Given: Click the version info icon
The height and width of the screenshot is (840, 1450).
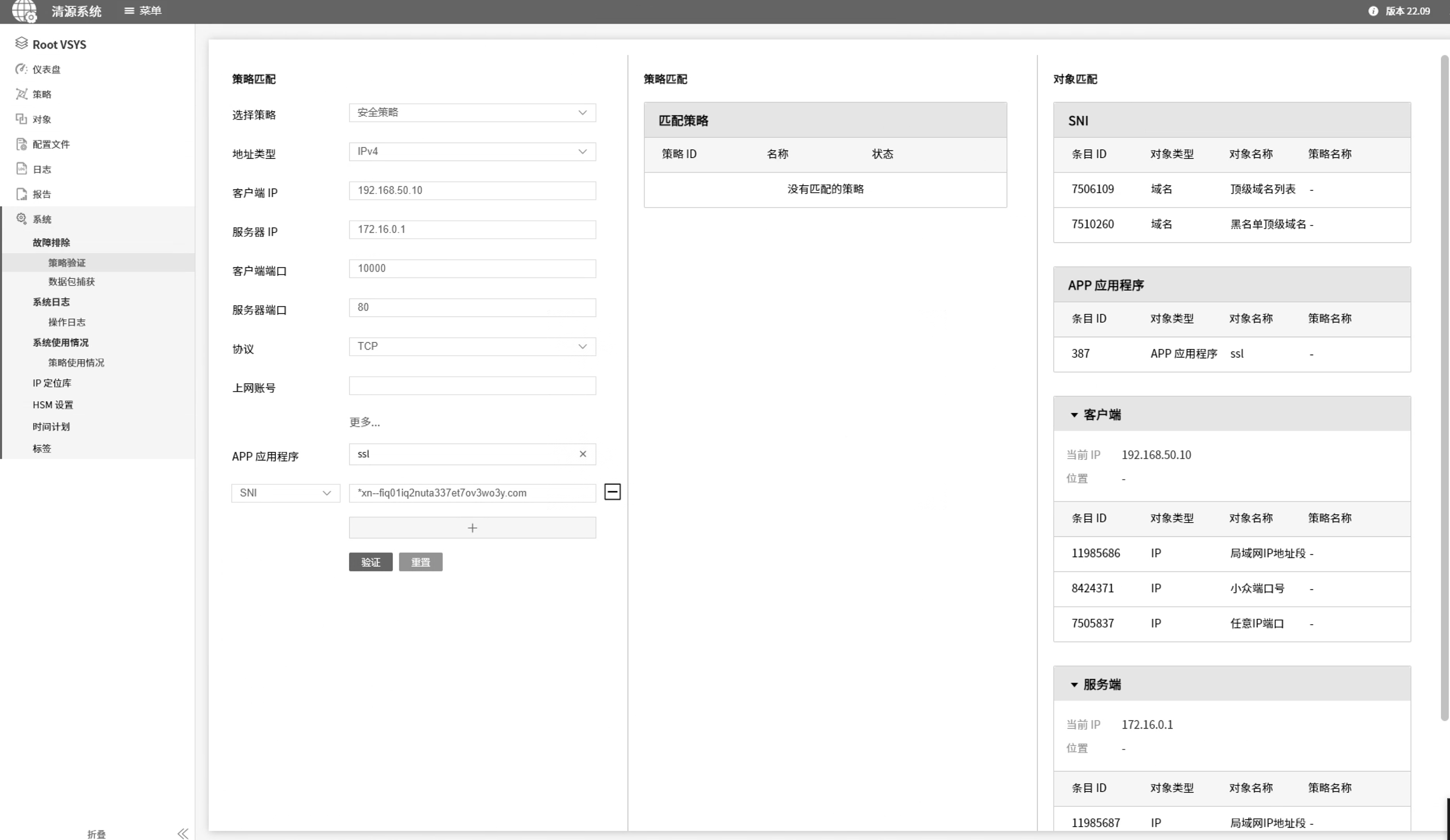Looking at the screenshot, I should [x=1373, y=11].
